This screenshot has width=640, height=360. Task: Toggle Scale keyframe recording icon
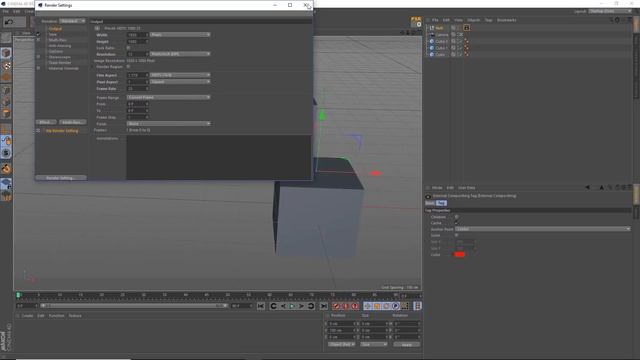pyautogui.click(x=377, y=306)
